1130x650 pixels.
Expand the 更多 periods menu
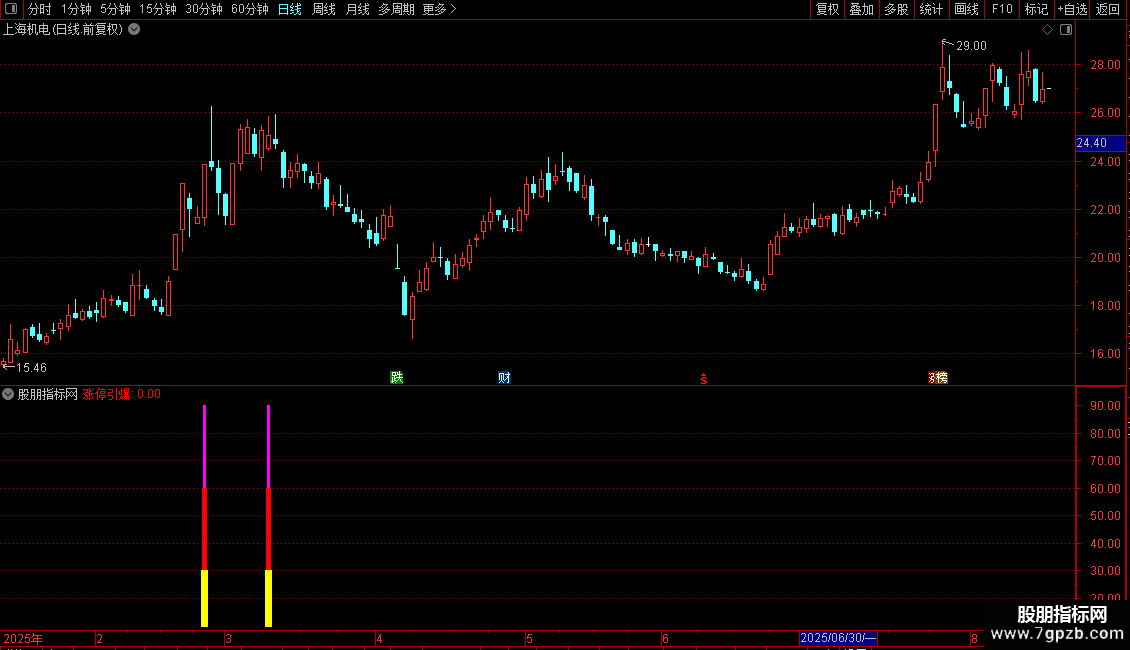[x=439, y=9]
